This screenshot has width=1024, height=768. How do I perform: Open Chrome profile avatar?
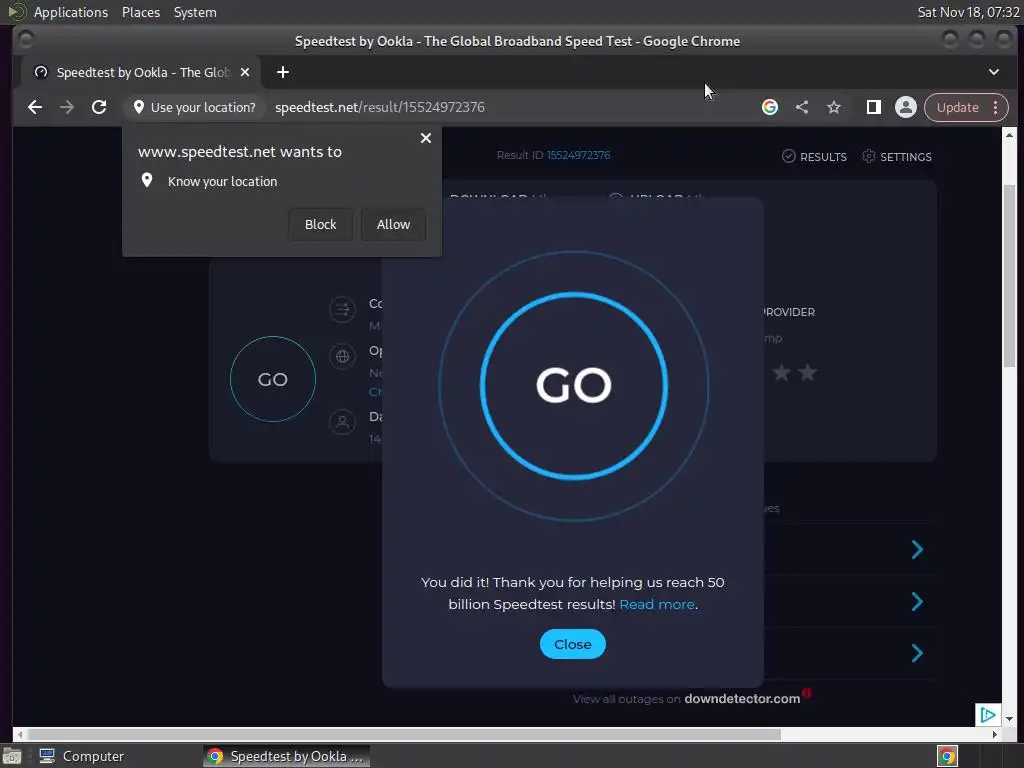click(x=906, y=107)
